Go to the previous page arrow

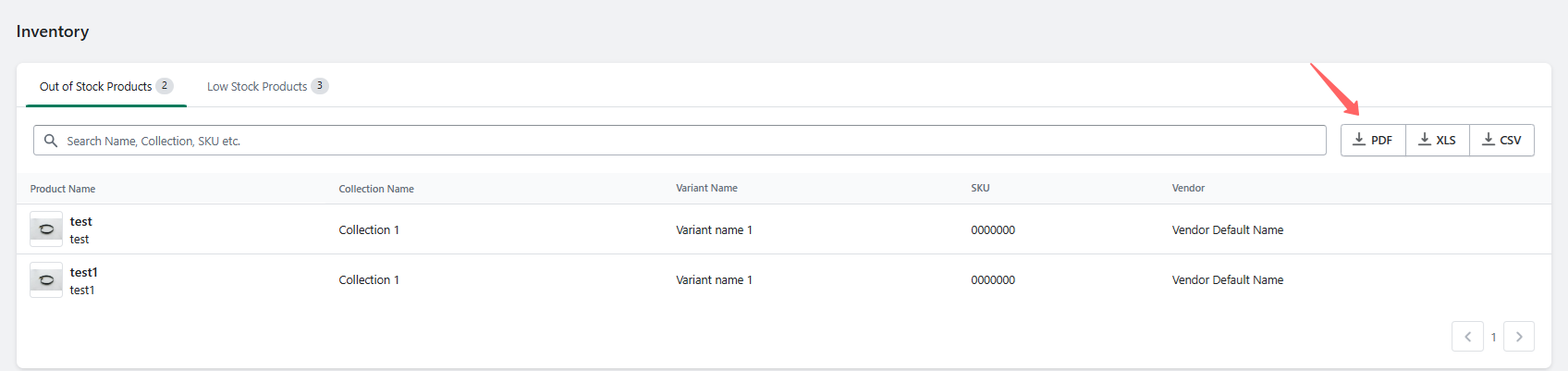point(1467,337)
